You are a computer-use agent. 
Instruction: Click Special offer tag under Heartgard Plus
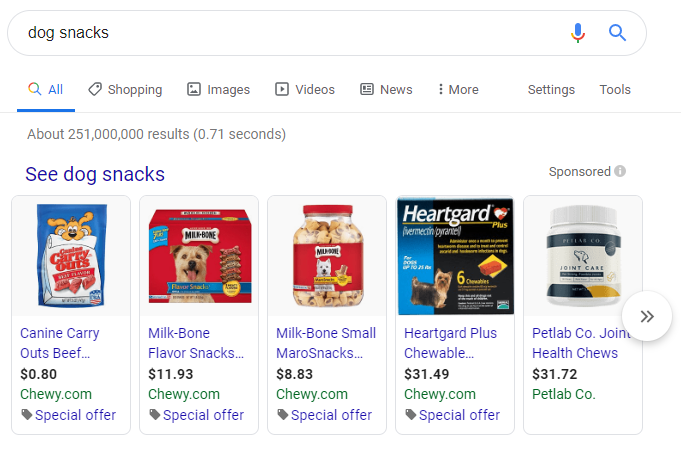point(459,415)
